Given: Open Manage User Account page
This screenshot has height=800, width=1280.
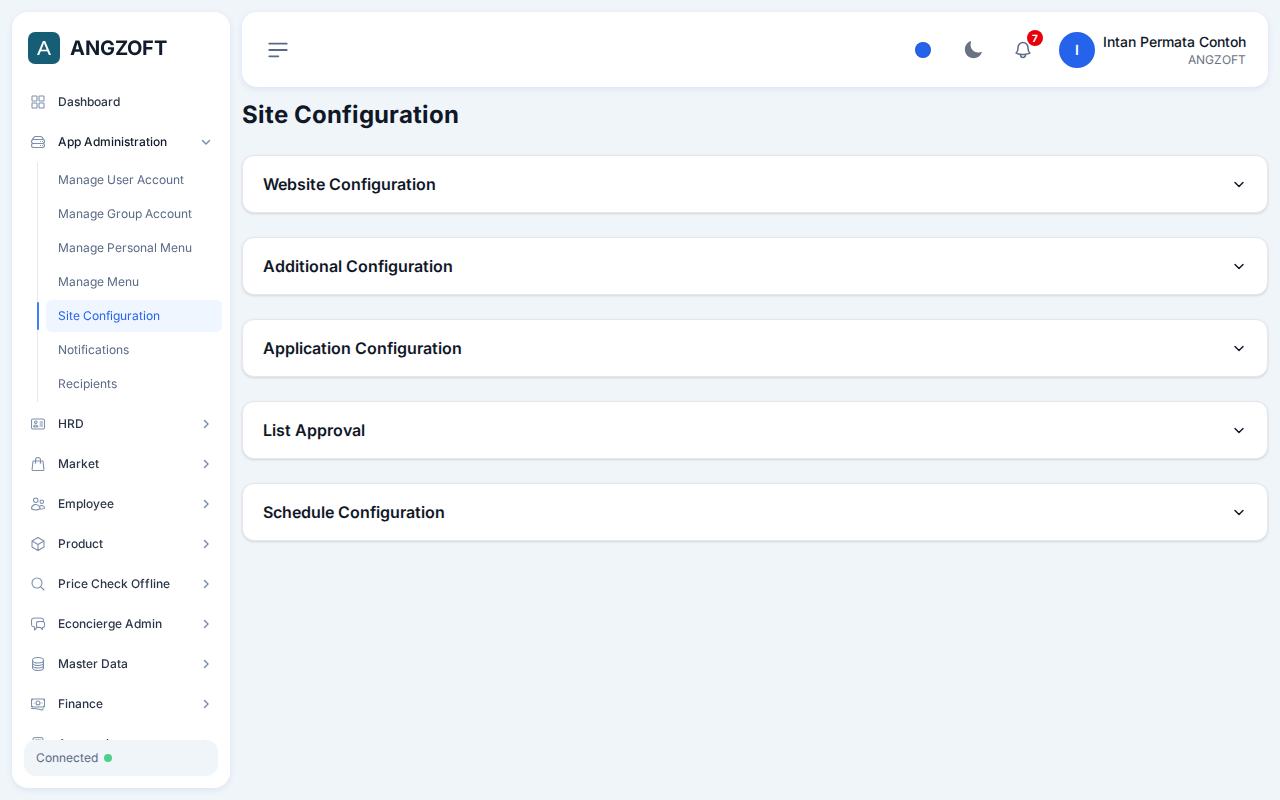Looking at the screenshot, I should (134, 180).
